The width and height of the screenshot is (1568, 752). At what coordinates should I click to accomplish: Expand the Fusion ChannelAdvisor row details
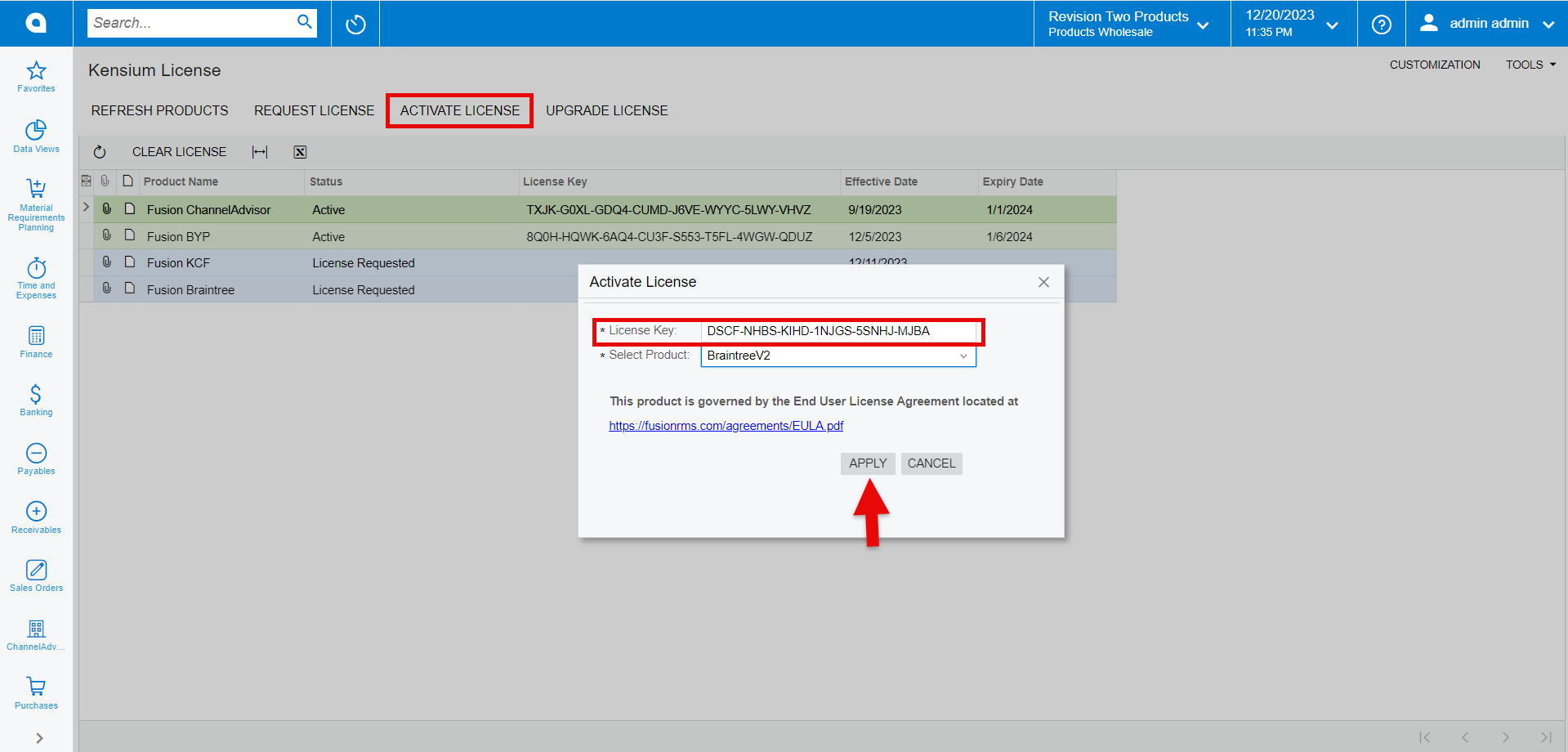(x=85, y=208)
